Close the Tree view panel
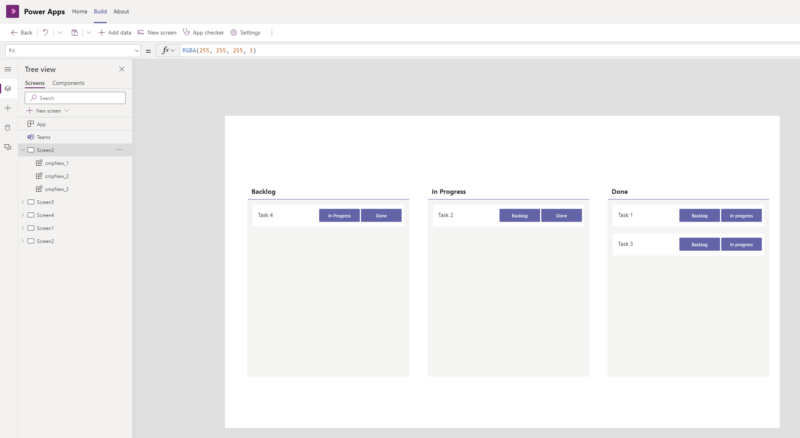This screenshot has width=800, height=438. click(x=122, y=69)
